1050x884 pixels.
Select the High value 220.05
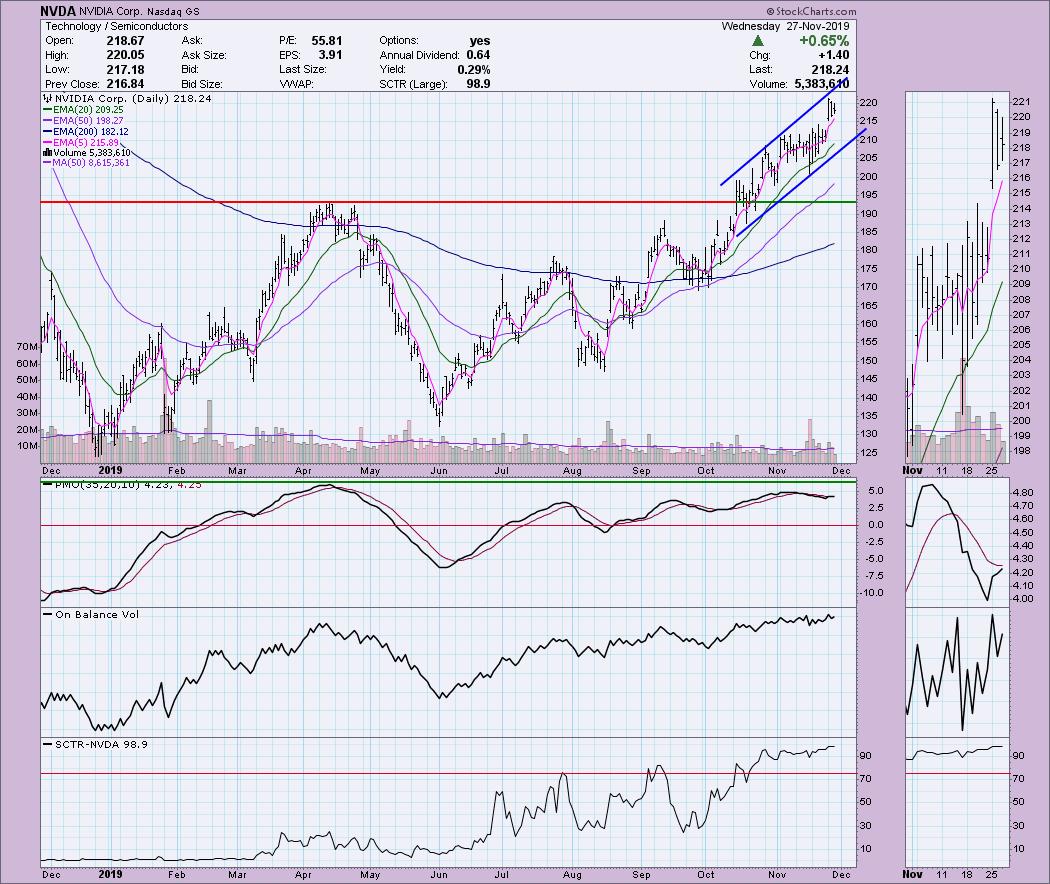pos(125,55)
